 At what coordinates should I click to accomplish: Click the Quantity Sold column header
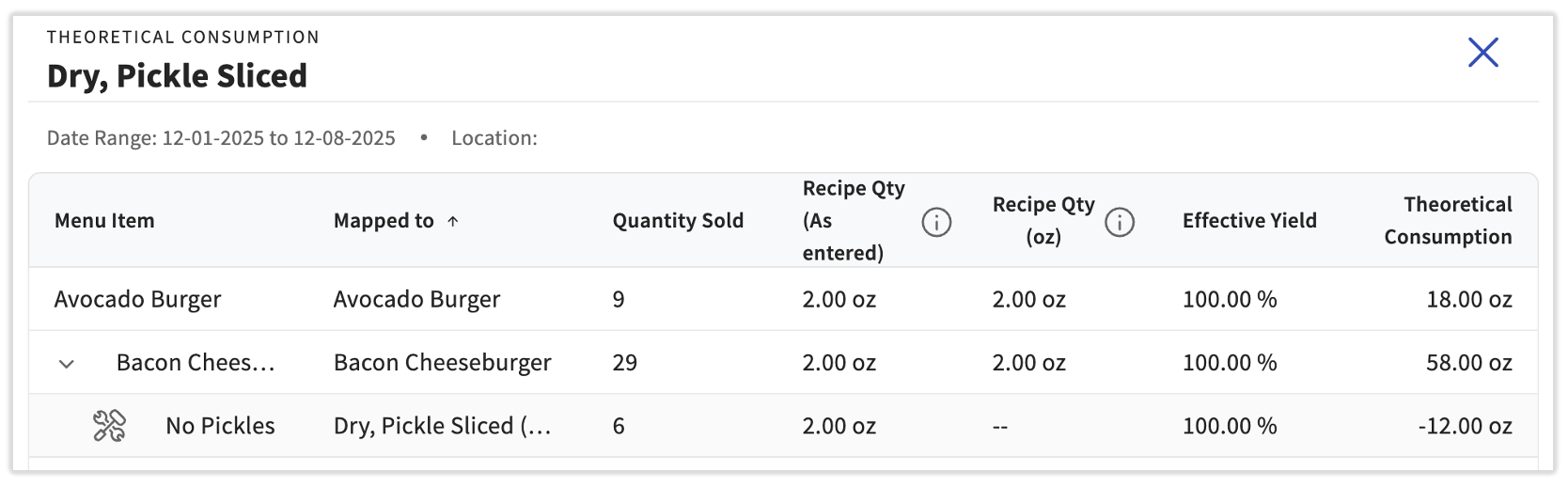pos(678,221)
